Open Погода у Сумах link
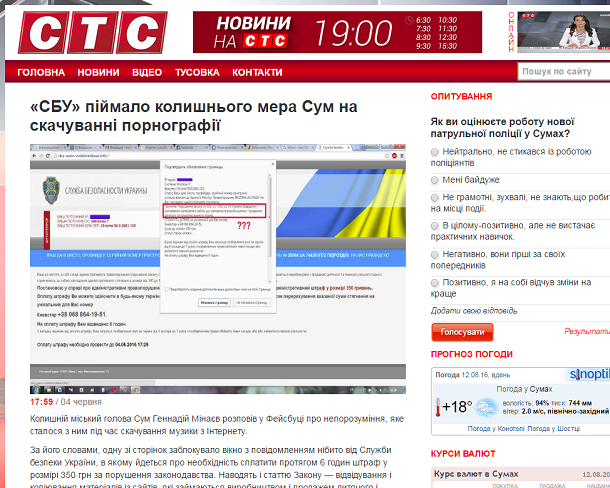610x488 pixels. (x=524, y=389)
